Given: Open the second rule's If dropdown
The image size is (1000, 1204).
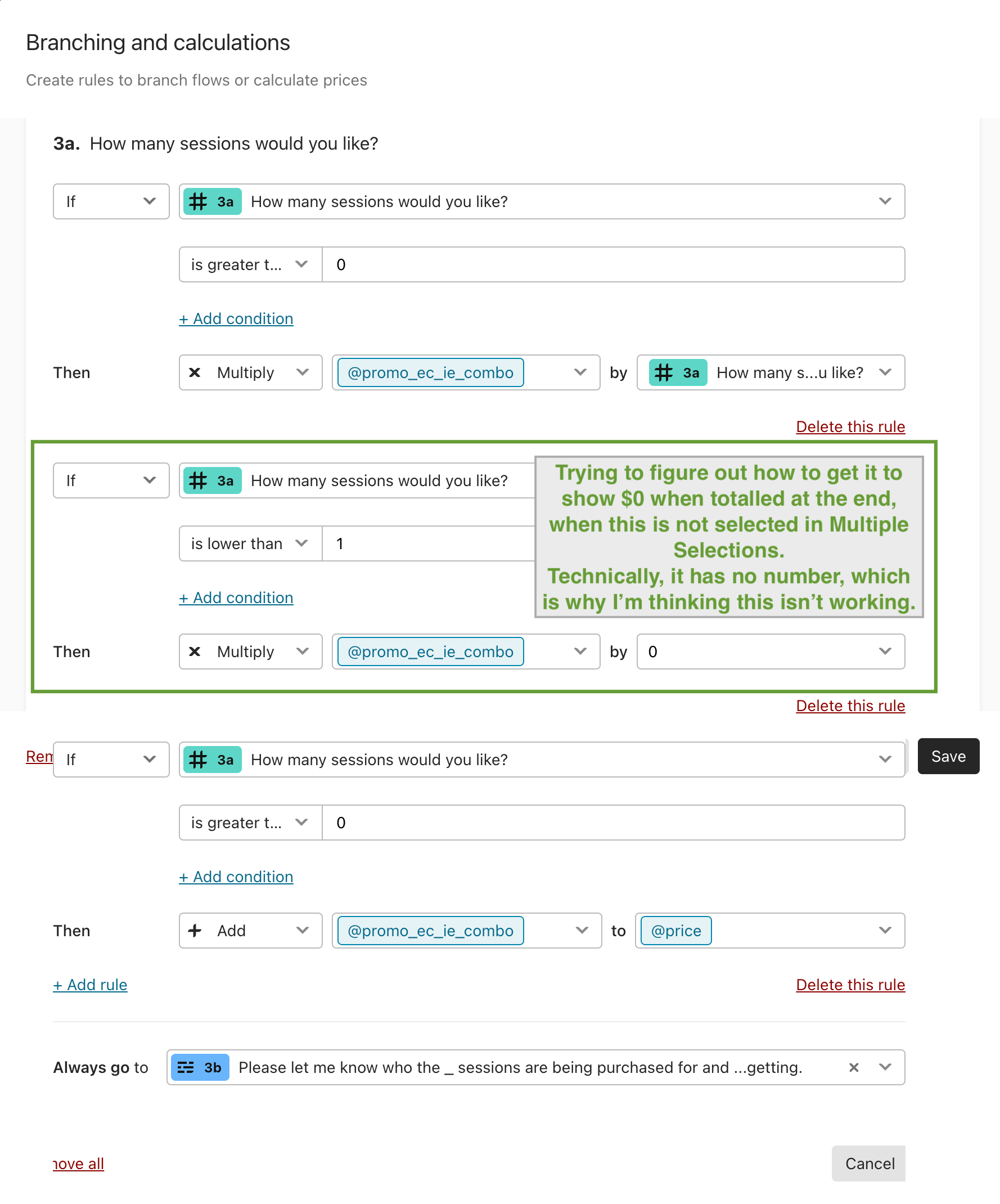Looking at the screenshot, I should (x=111, y=480).
